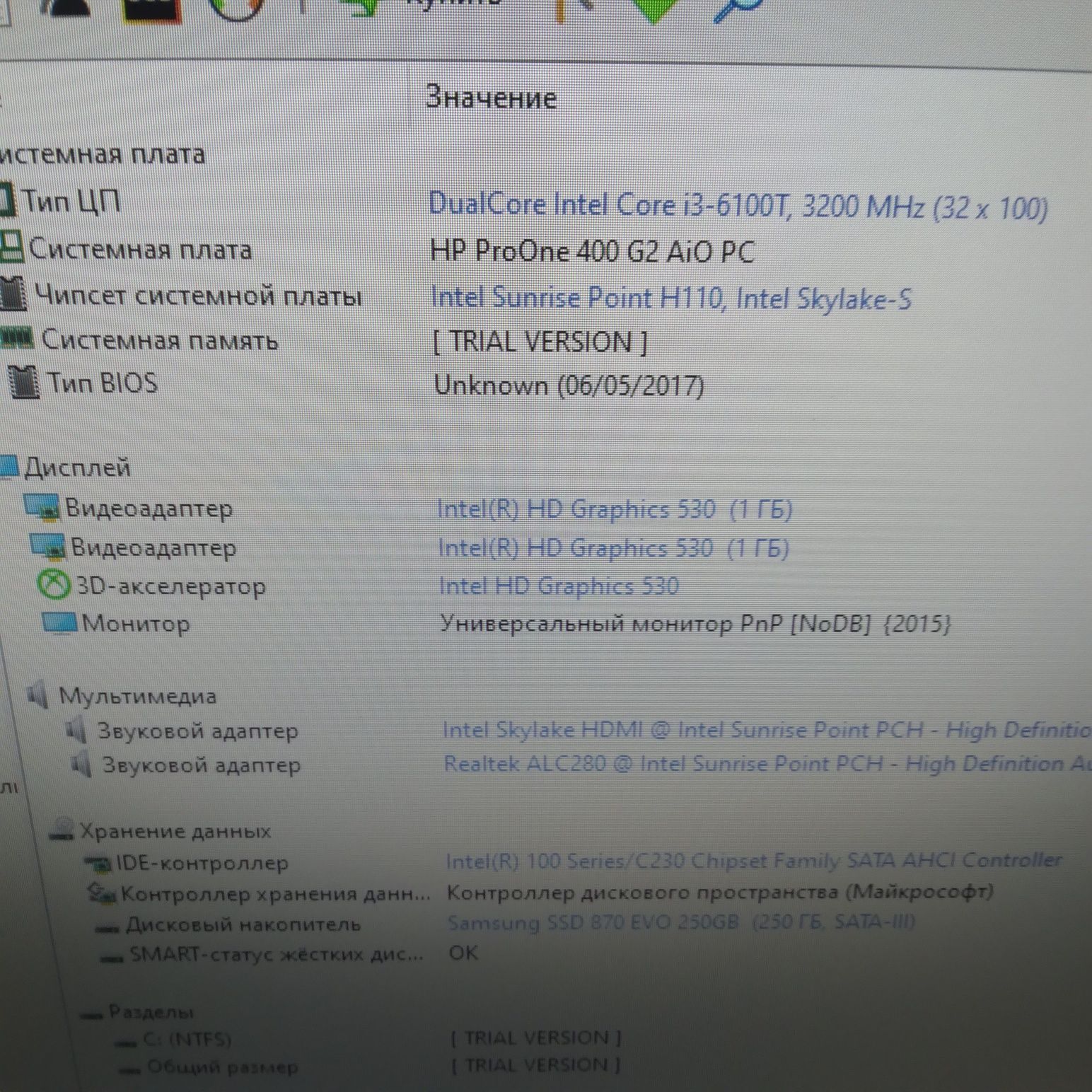The width and height of the screenshot is (1092, 1092).
Task: Select TRIAL VERSION value for Общий размер
Action: click(537, 1064)
